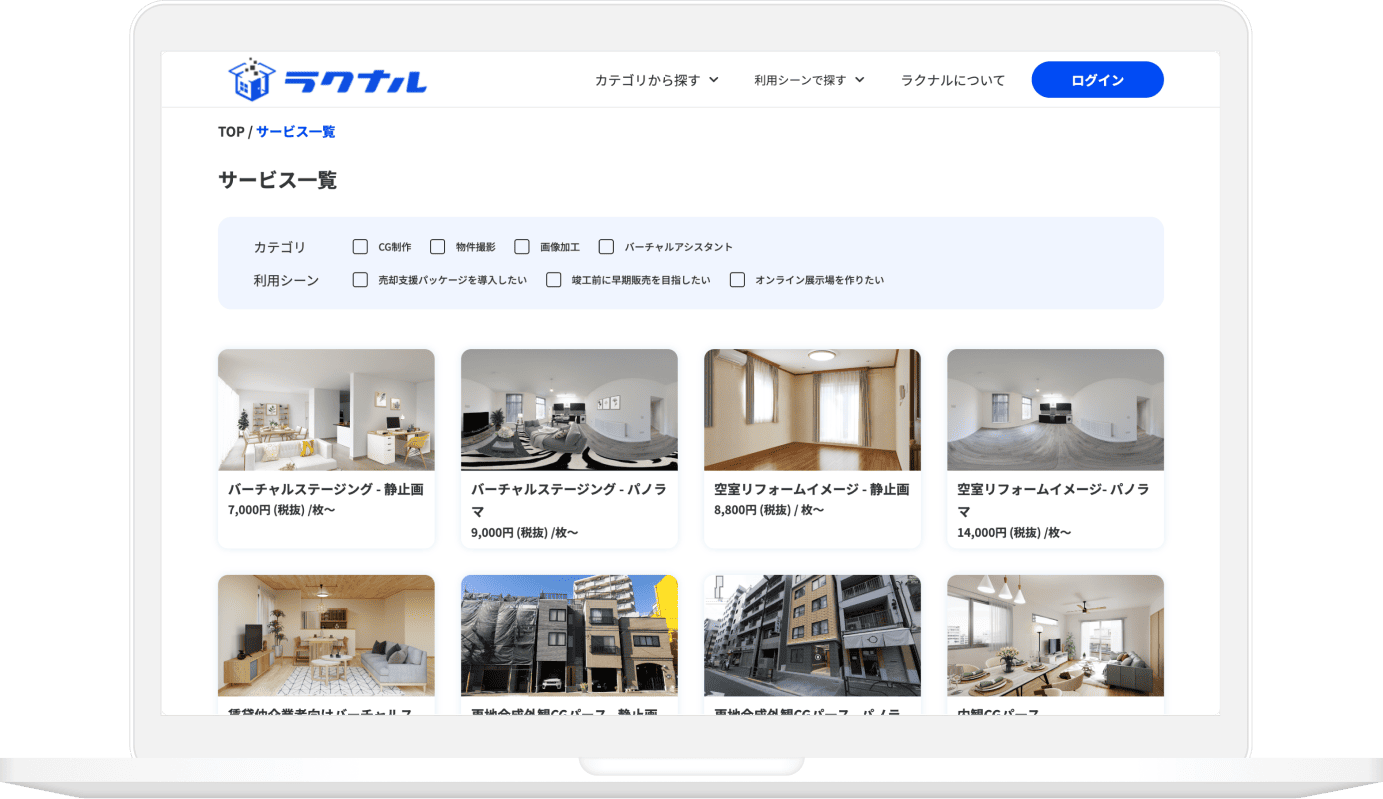Click the ラクナル brand wordmark

355,82
